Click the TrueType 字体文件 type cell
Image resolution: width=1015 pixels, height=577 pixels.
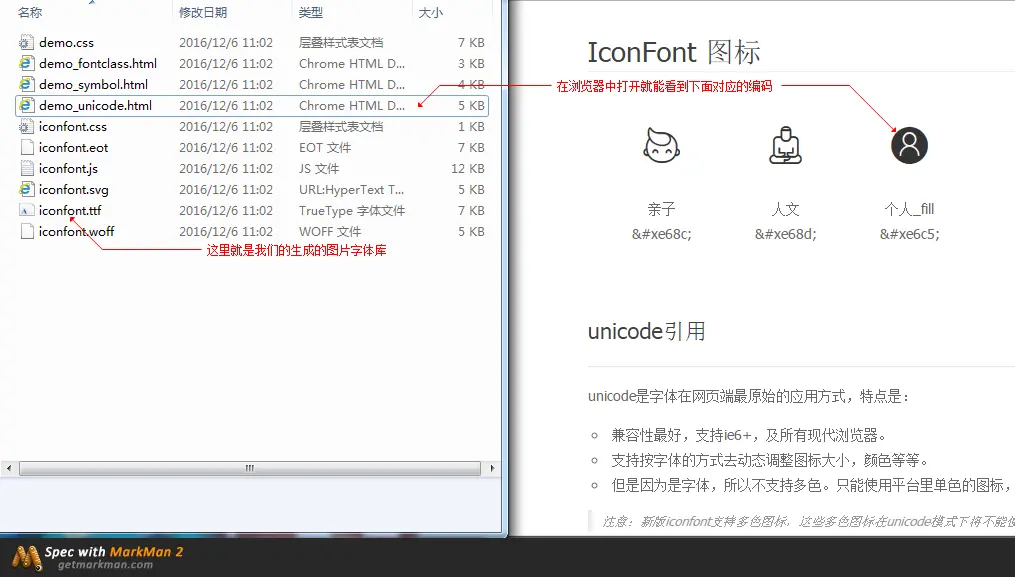click(351, 210)
